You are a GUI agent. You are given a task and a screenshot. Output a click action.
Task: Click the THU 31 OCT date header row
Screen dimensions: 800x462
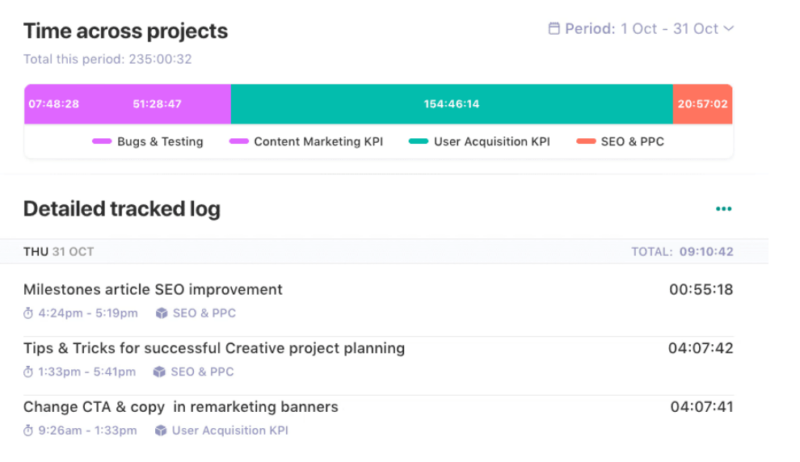click(x=380, y=252)
